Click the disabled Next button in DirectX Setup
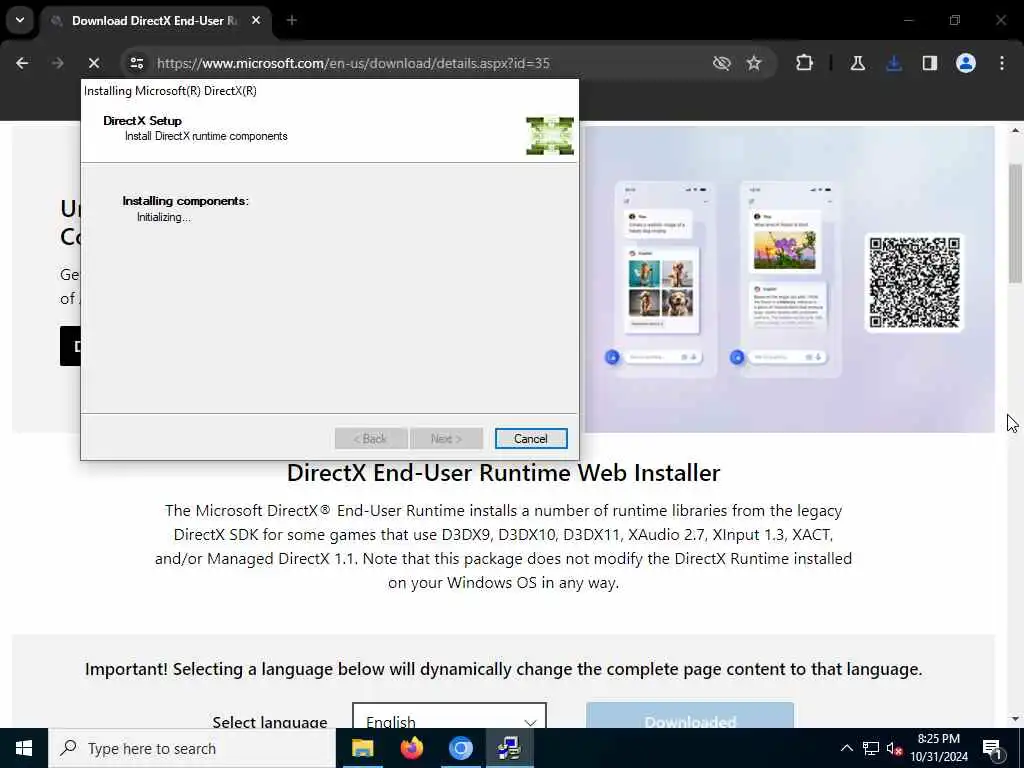This screenshot has height=768, width=1024. [446, 438]
